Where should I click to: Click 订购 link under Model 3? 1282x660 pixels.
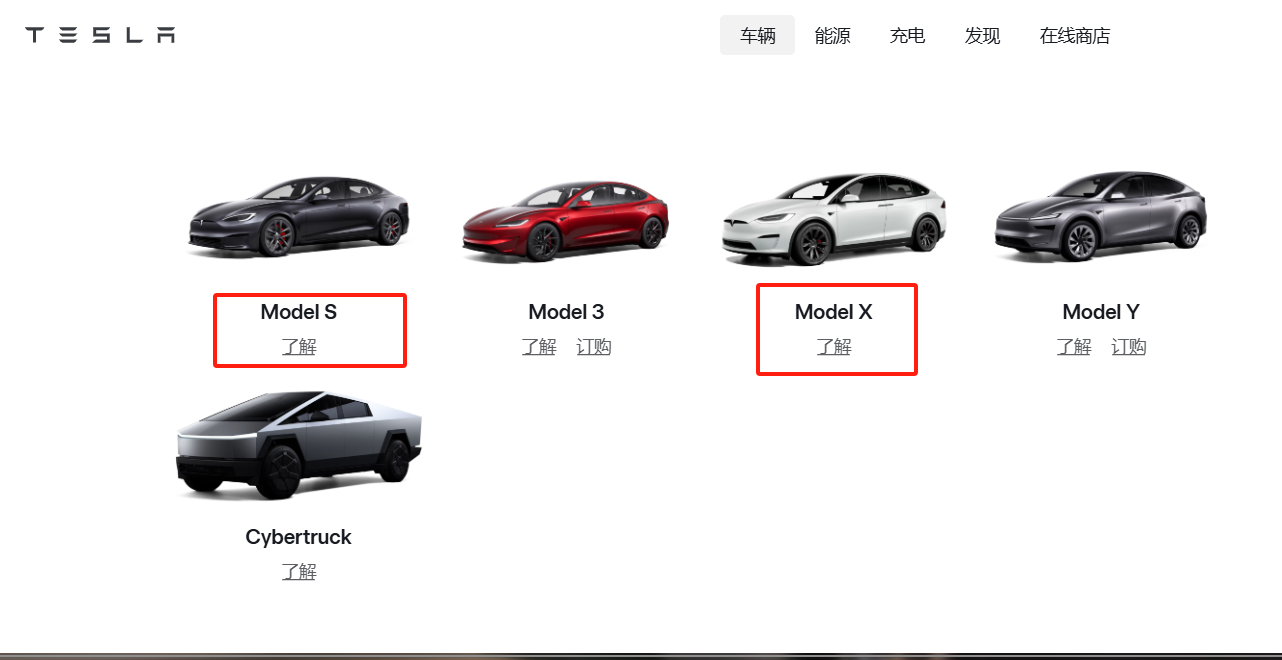point(593,347)
